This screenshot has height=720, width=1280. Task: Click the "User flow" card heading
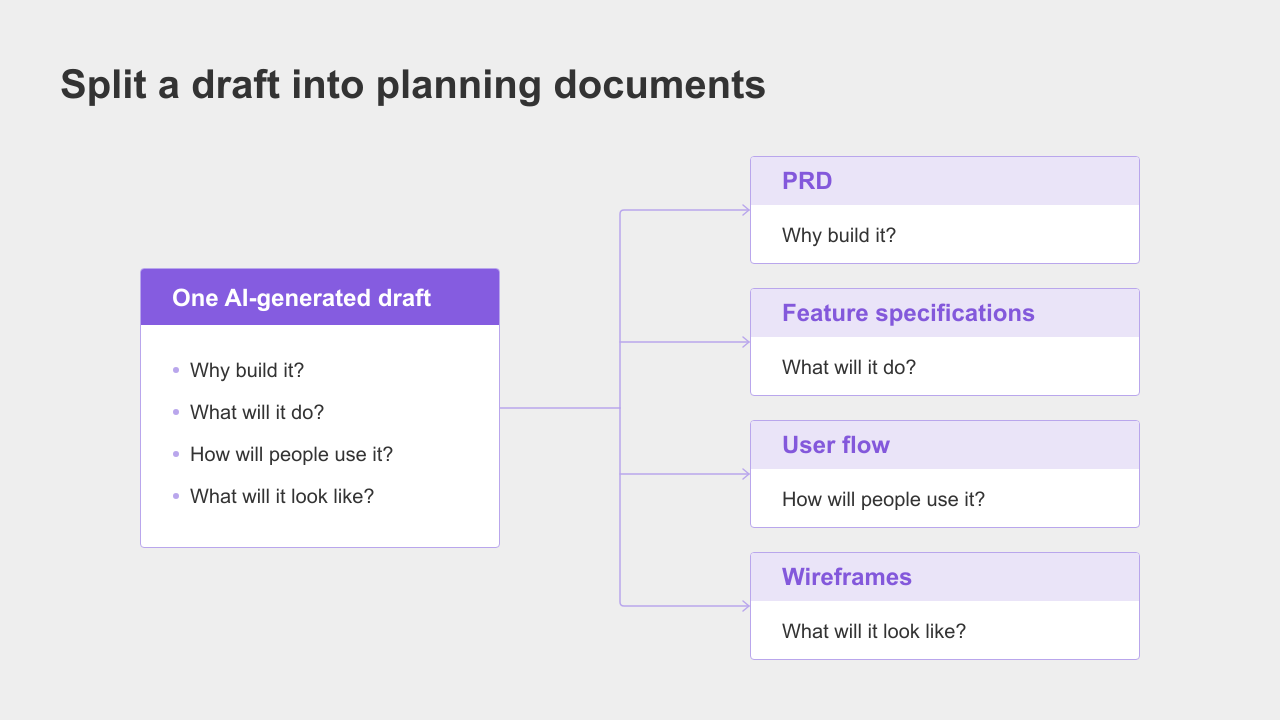click(x=836, y=445)
